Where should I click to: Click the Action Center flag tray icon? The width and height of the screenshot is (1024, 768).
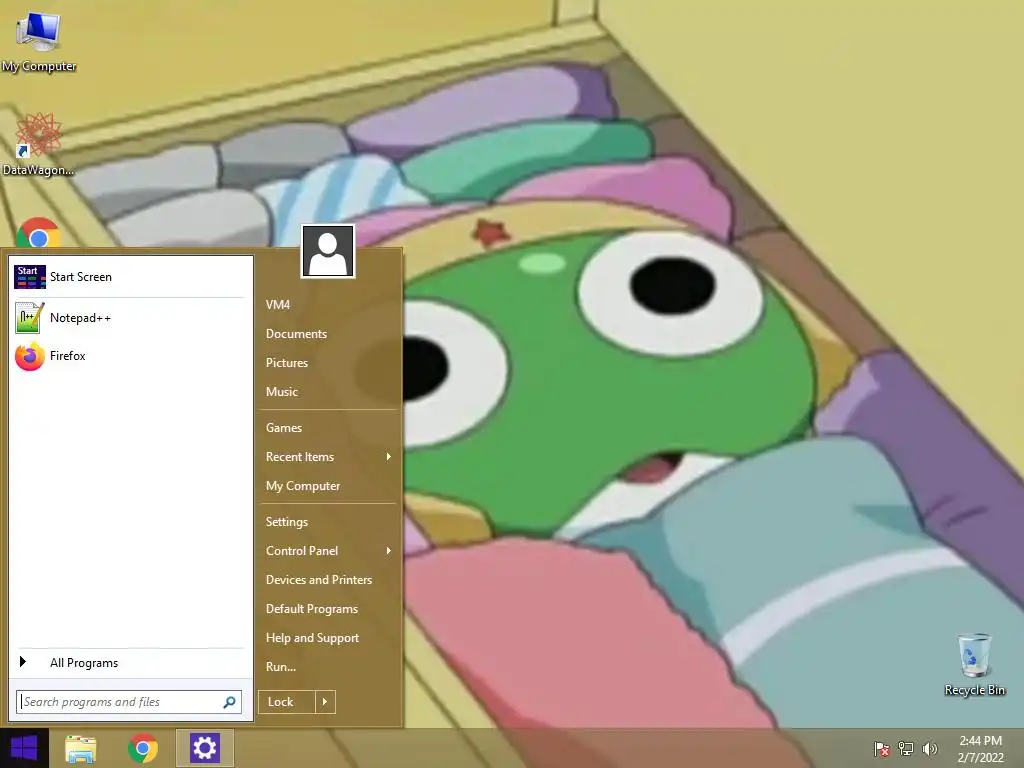click(x=882, y=749)
